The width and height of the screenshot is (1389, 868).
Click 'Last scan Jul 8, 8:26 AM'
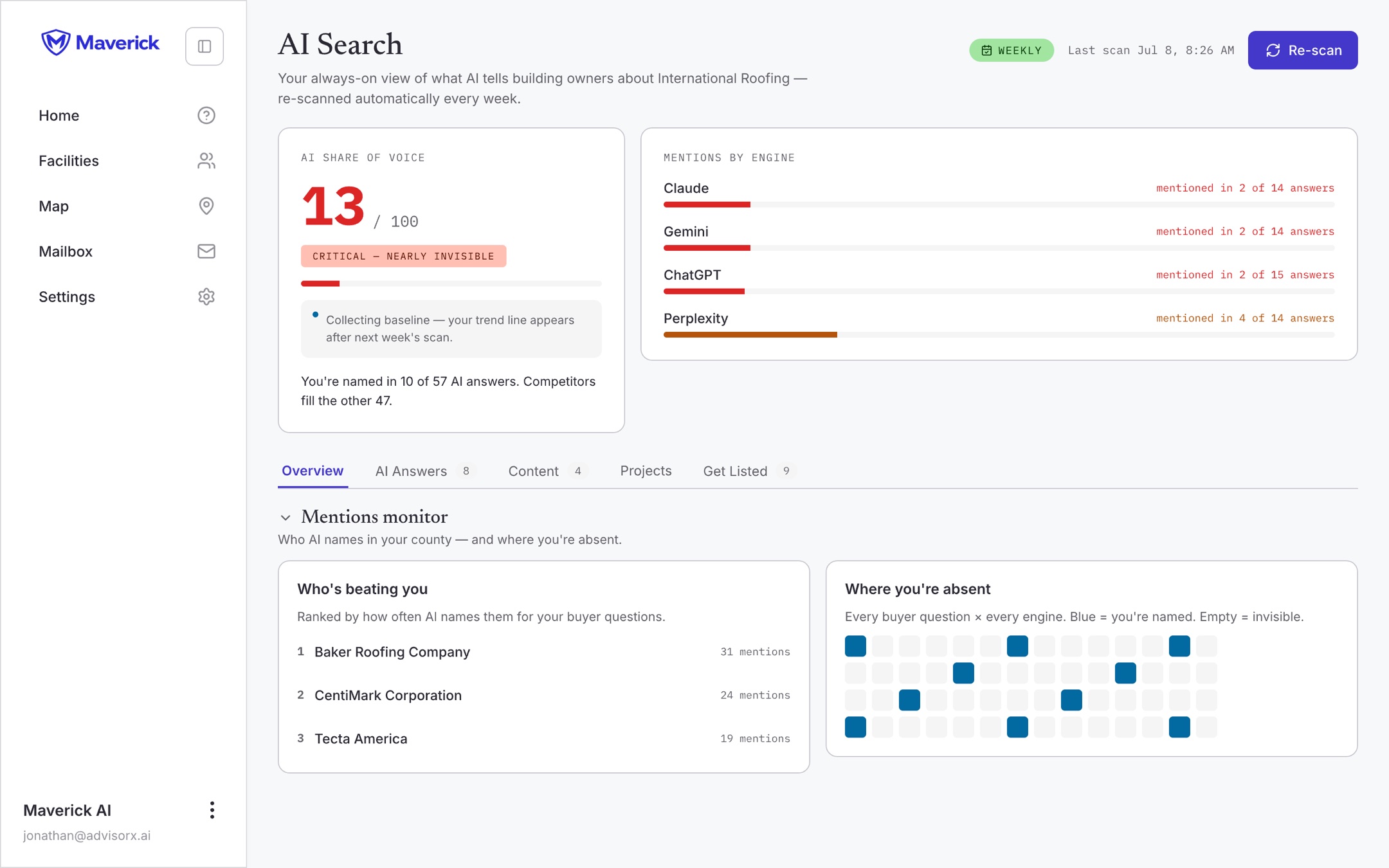click(x=1150, y=50)
